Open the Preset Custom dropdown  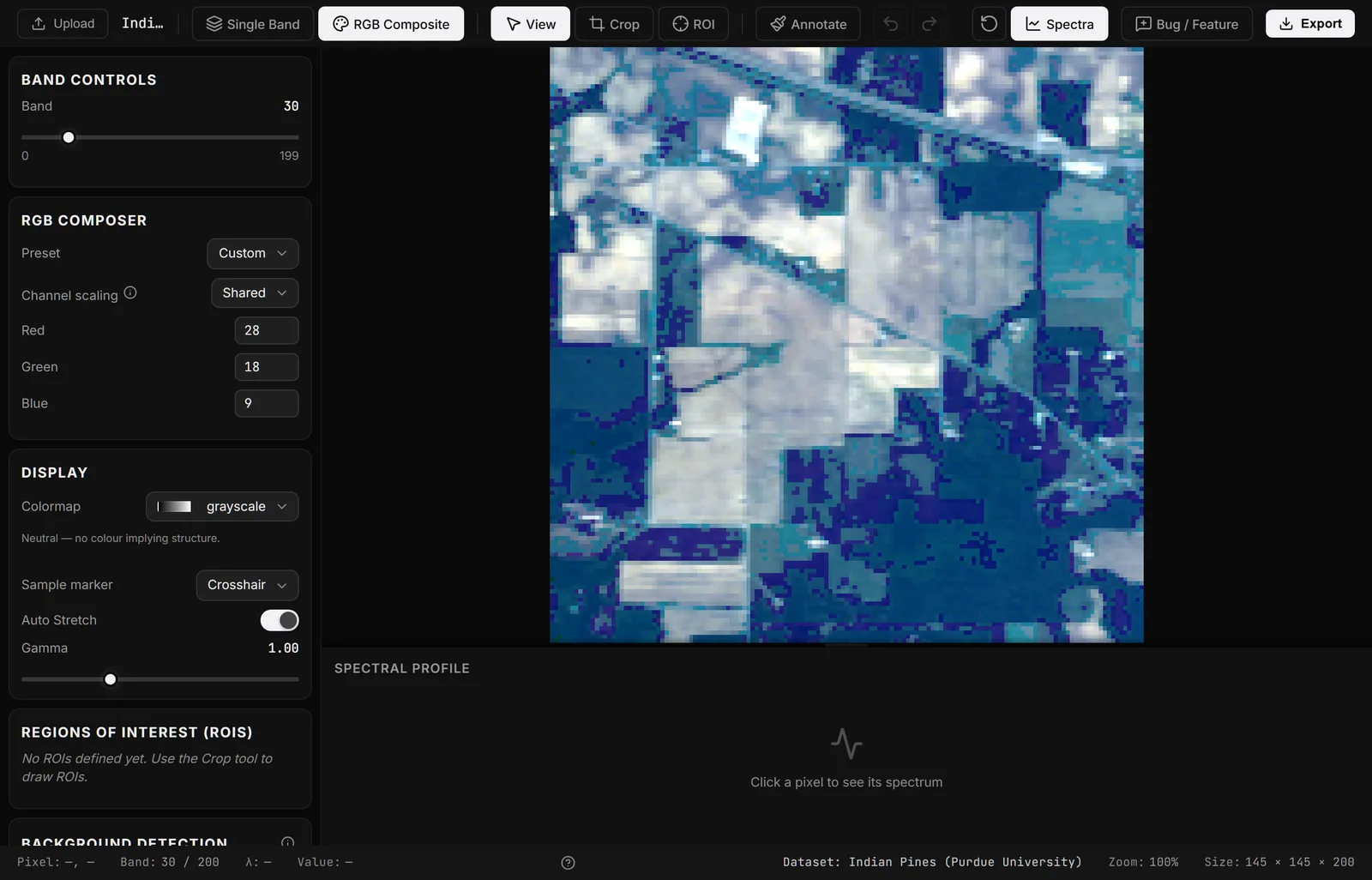point(253,253)
